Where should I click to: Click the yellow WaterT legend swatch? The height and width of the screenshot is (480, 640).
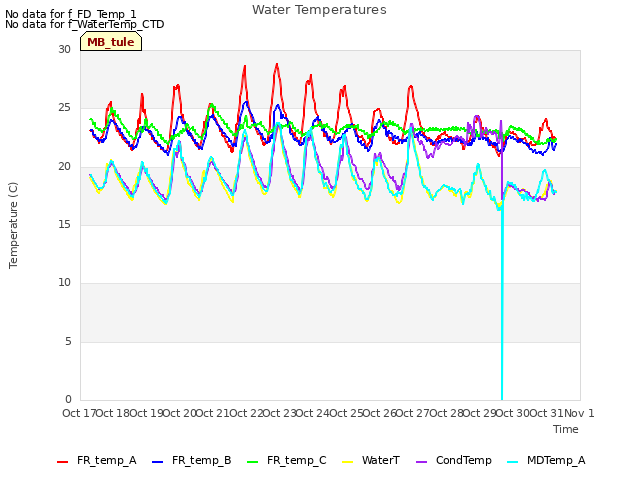coord(348,462)
